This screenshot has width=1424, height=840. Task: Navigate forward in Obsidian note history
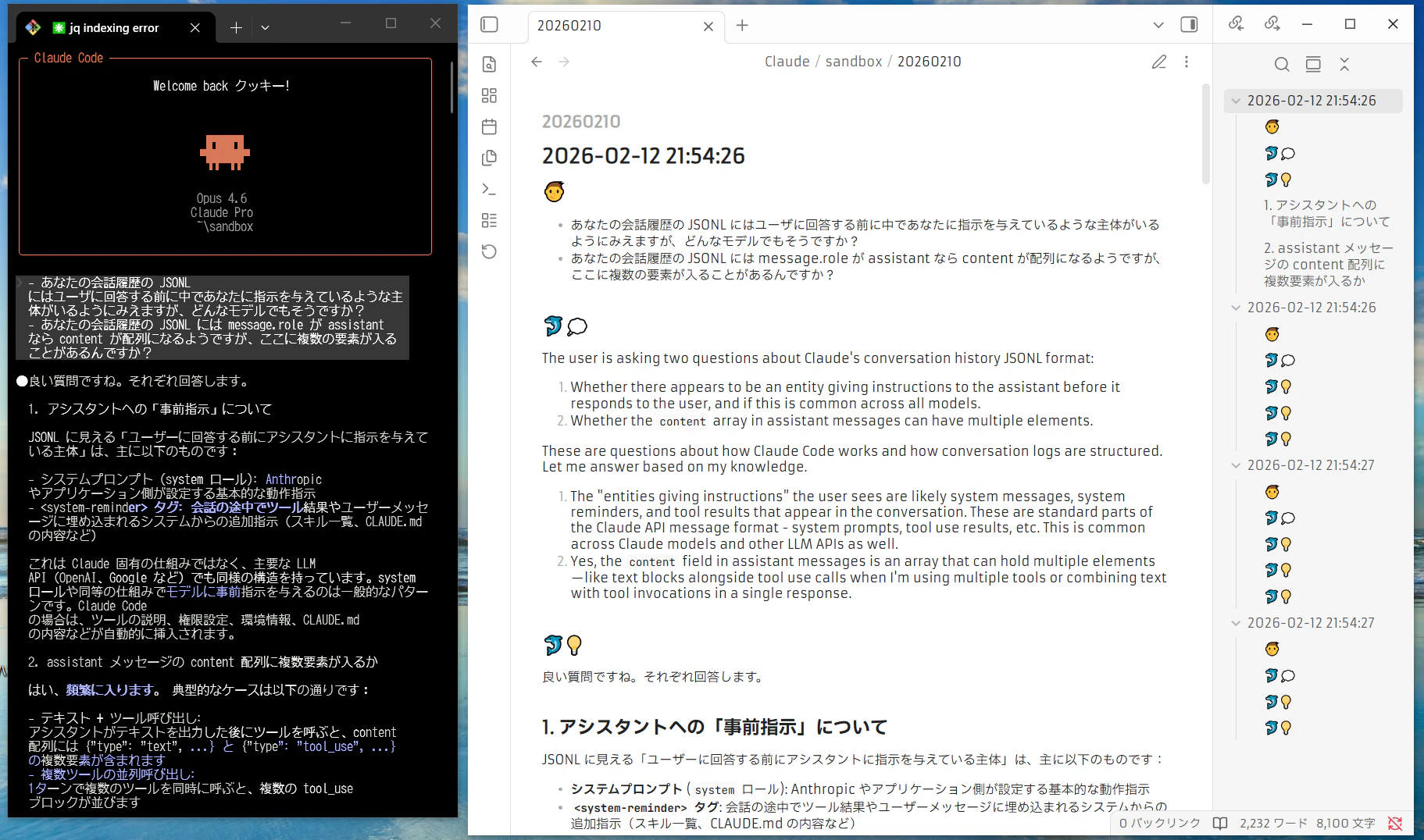click(x=564, y=62)
